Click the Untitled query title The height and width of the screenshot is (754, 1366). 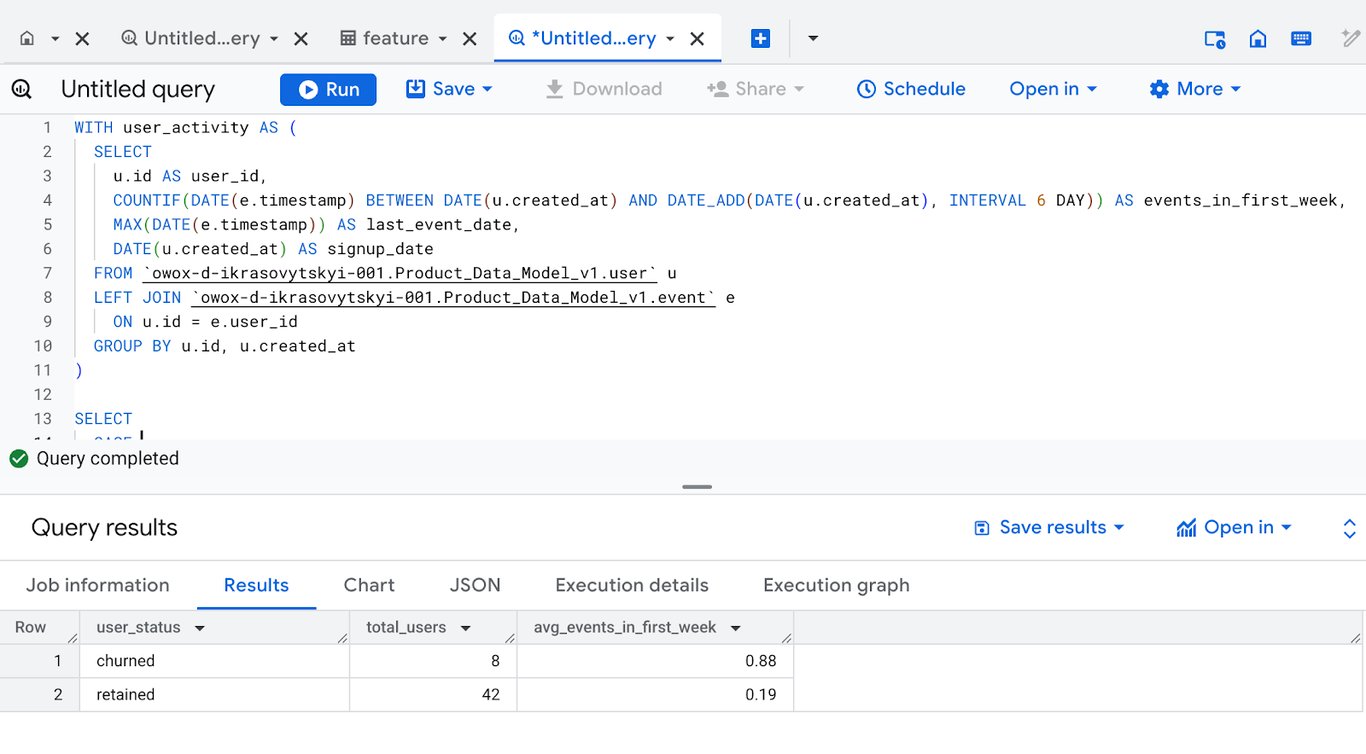coord(138,89)
